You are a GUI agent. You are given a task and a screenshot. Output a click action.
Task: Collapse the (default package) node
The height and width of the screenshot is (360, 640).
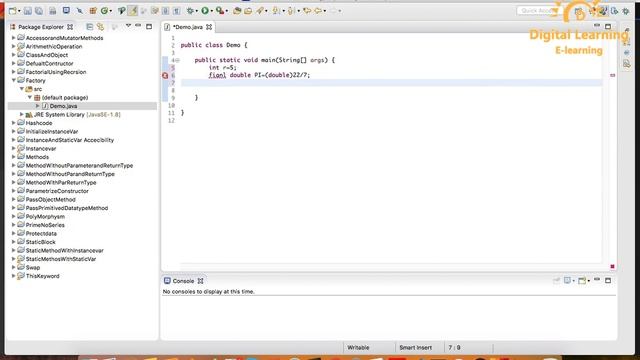coord(30,98)
